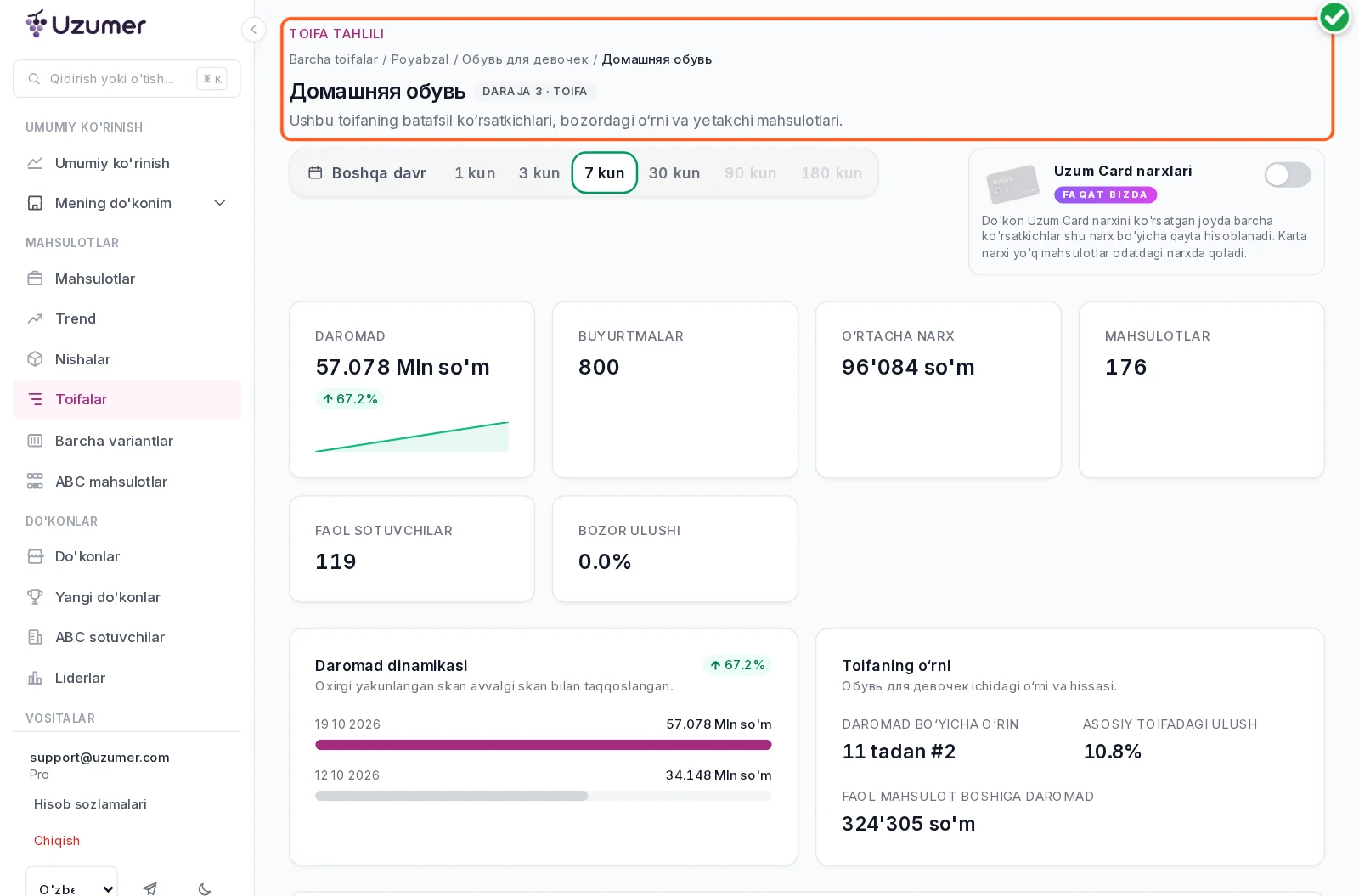
Task: Click the Uzum Card image thumbnail
Action: tap(1013, 183)
